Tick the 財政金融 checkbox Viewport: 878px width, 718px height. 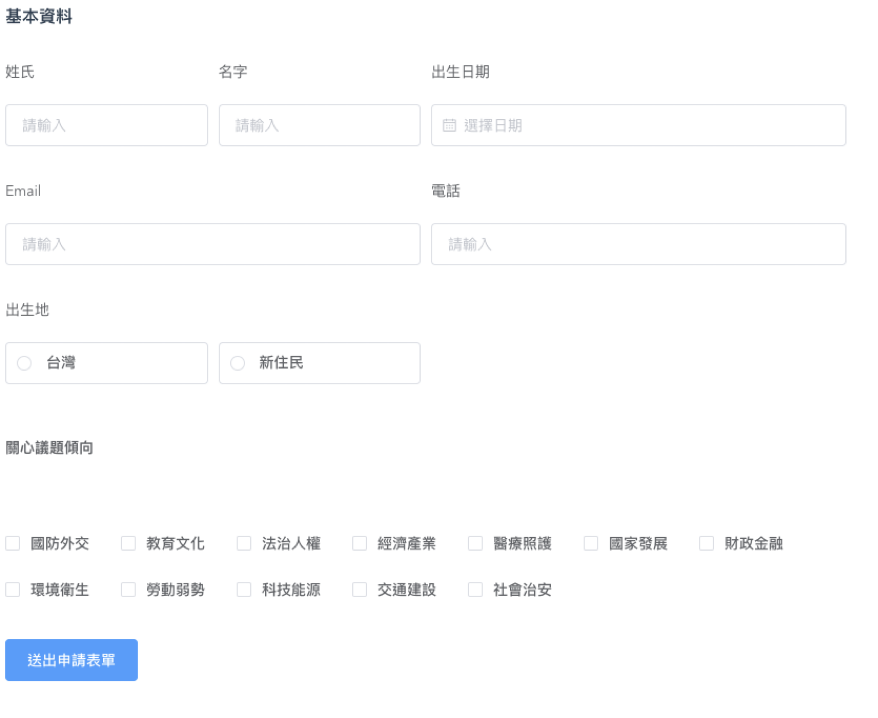pyautogui.click(x=707, y=543)
